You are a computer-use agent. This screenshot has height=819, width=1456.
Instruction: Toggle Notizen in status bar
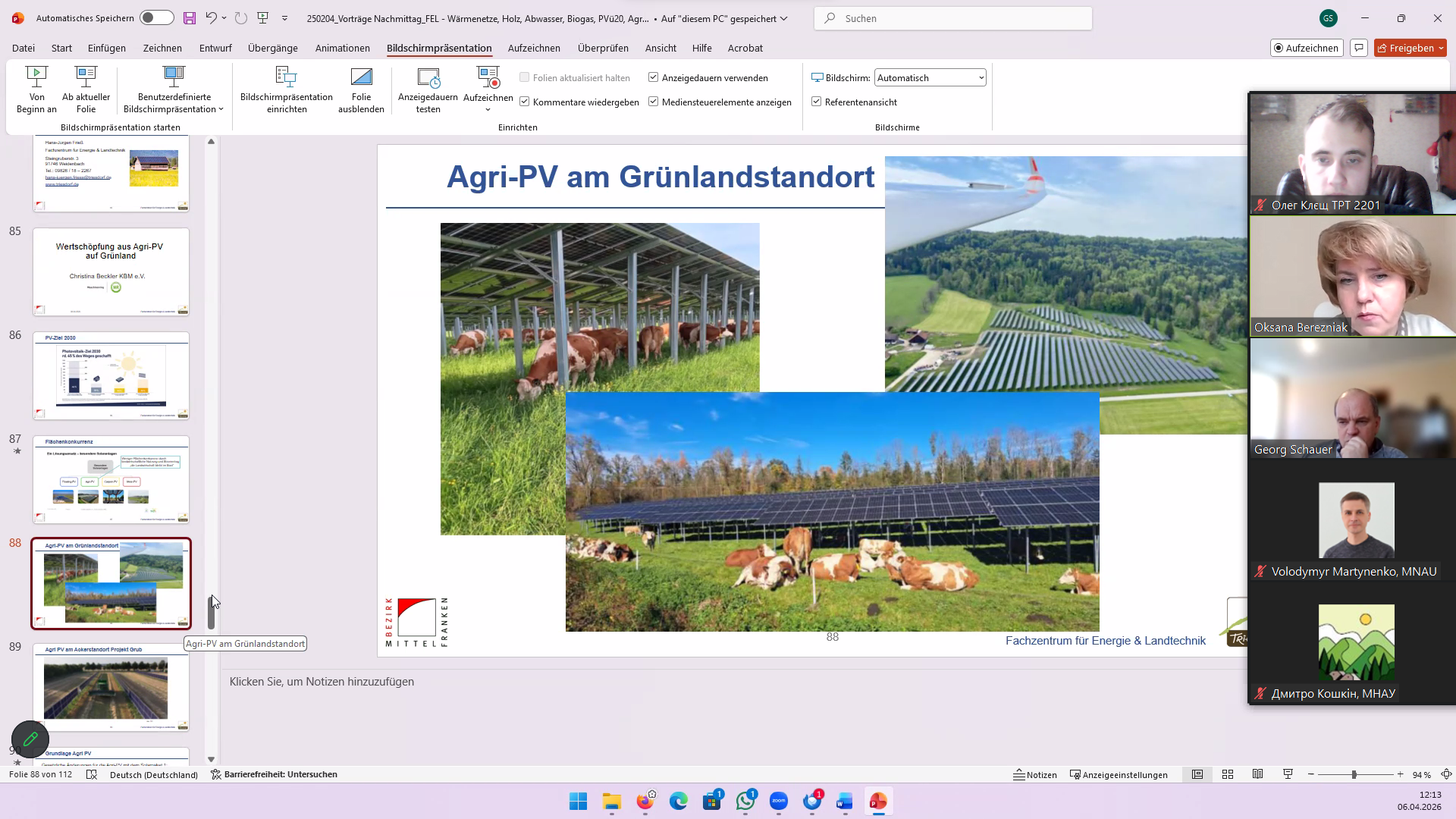click(1035, 774)
